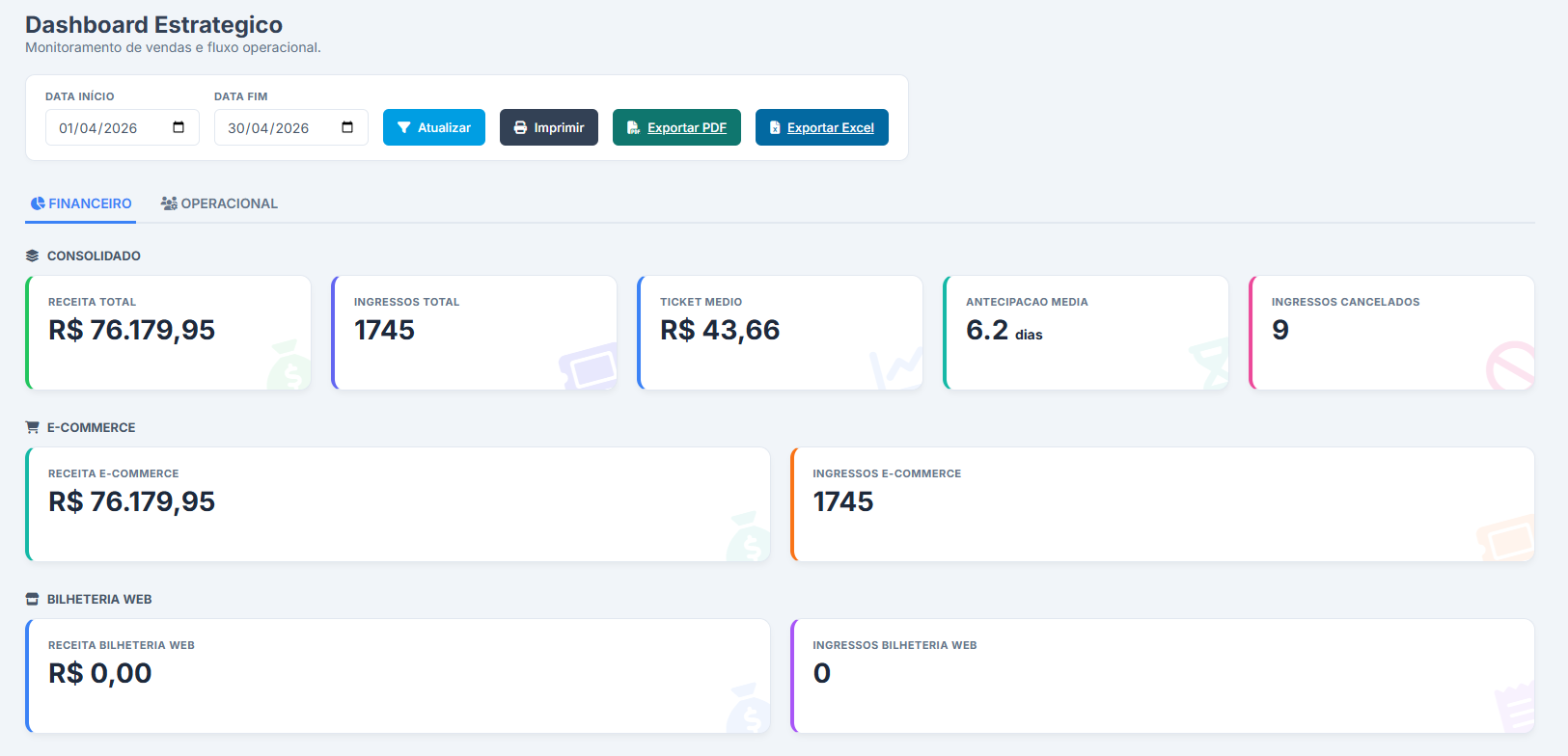Click the shopping cart icon beside E-Commerce
The image size is (1568, 756).
click(x=33, y=427)
